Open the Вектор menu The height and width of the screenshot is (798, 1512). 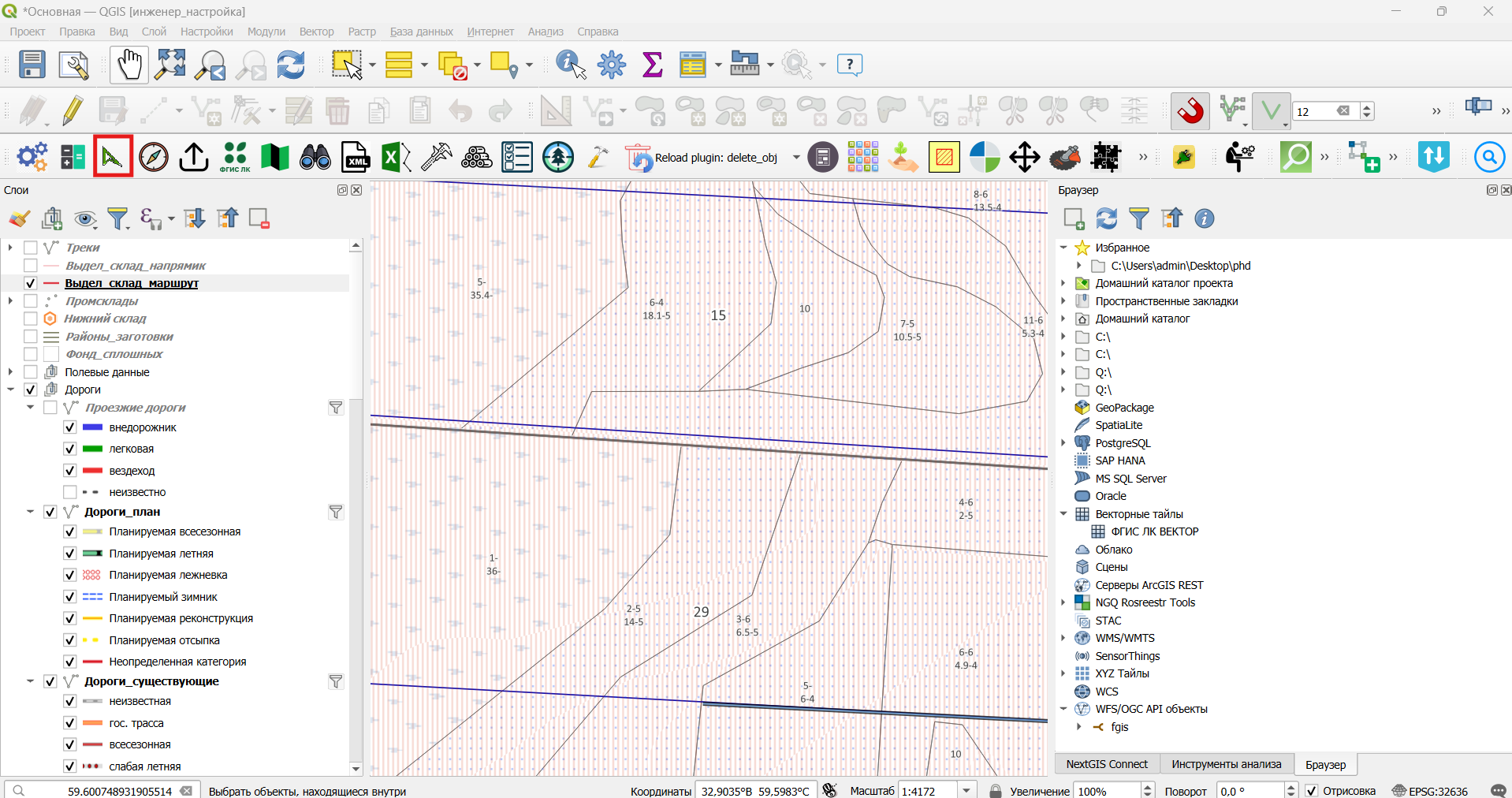[x=316, y=32]
